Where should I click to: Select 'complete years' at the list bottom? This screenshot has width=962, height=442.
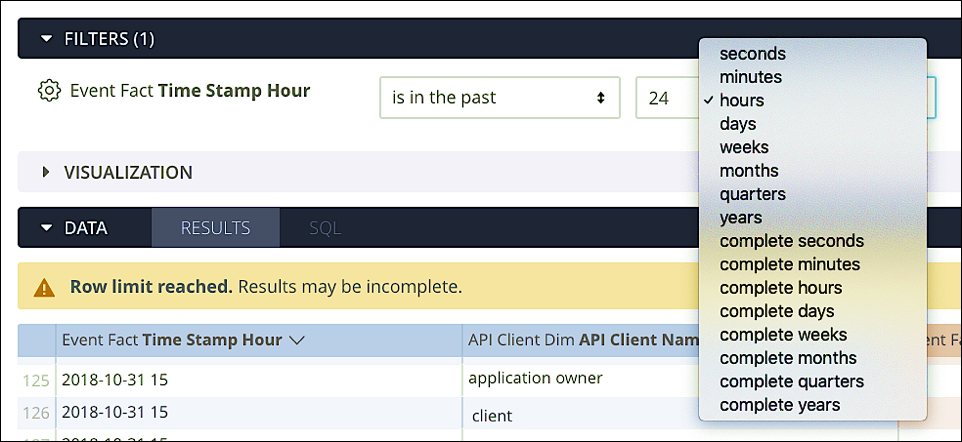pos(780,405)
